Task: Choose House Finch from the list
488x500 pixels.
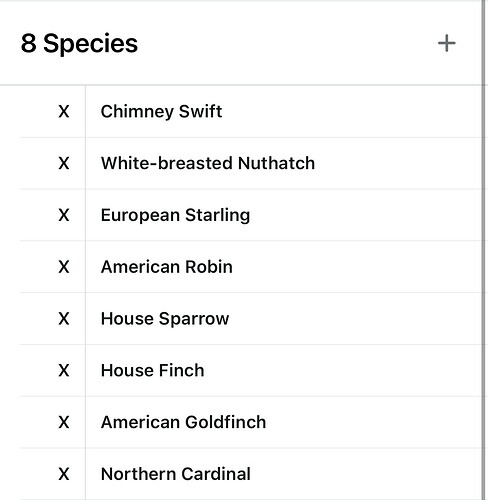Action: pos(152,371)
